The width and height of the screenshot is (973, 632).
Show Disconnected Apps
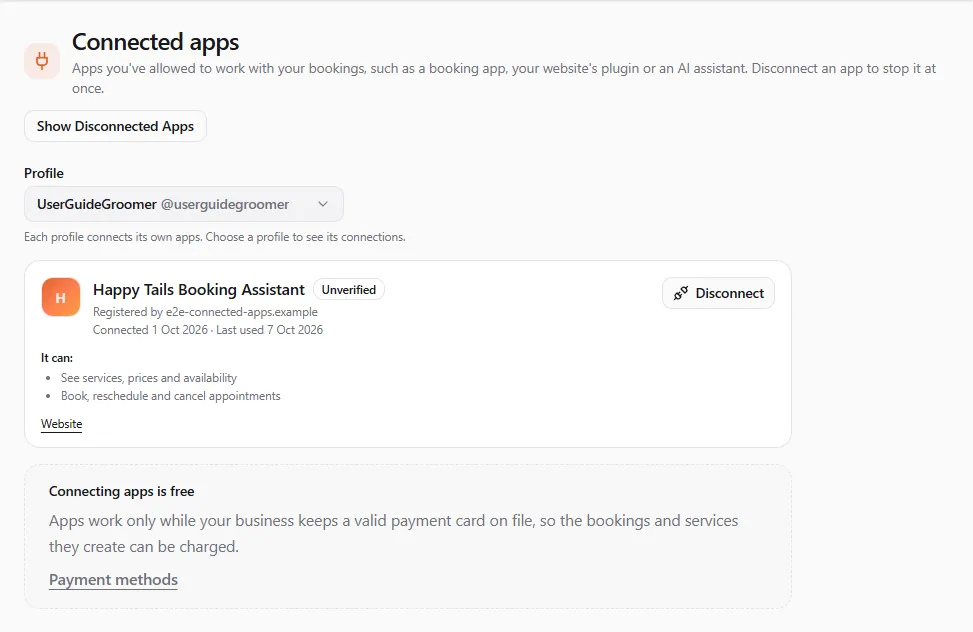click(115, 126)
